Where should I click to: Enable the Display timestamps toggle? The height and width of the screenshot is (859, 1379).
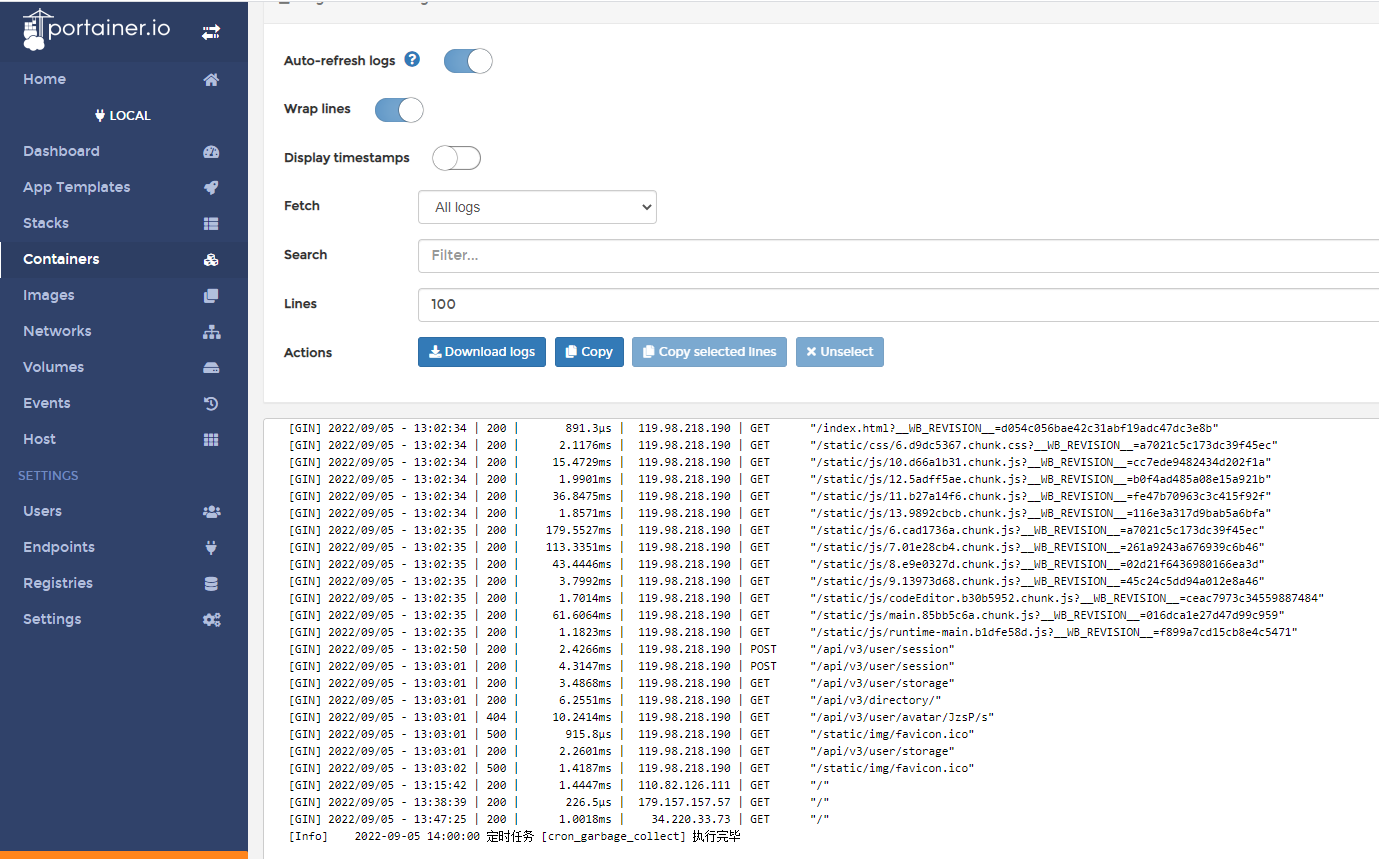pos(456,158)
